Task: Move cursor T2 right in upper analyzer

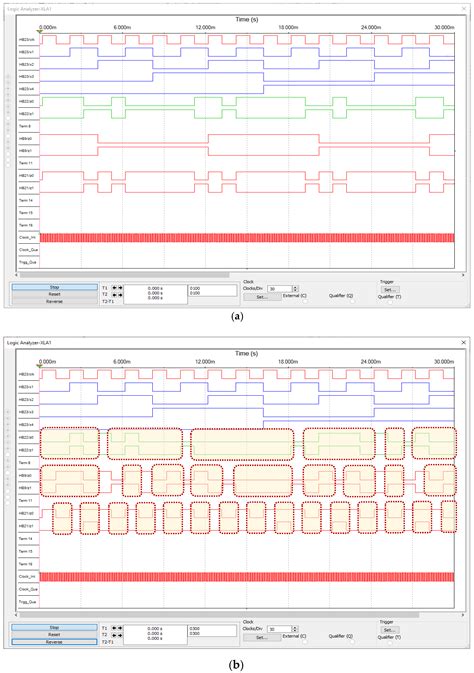Action: coord(120,295)
